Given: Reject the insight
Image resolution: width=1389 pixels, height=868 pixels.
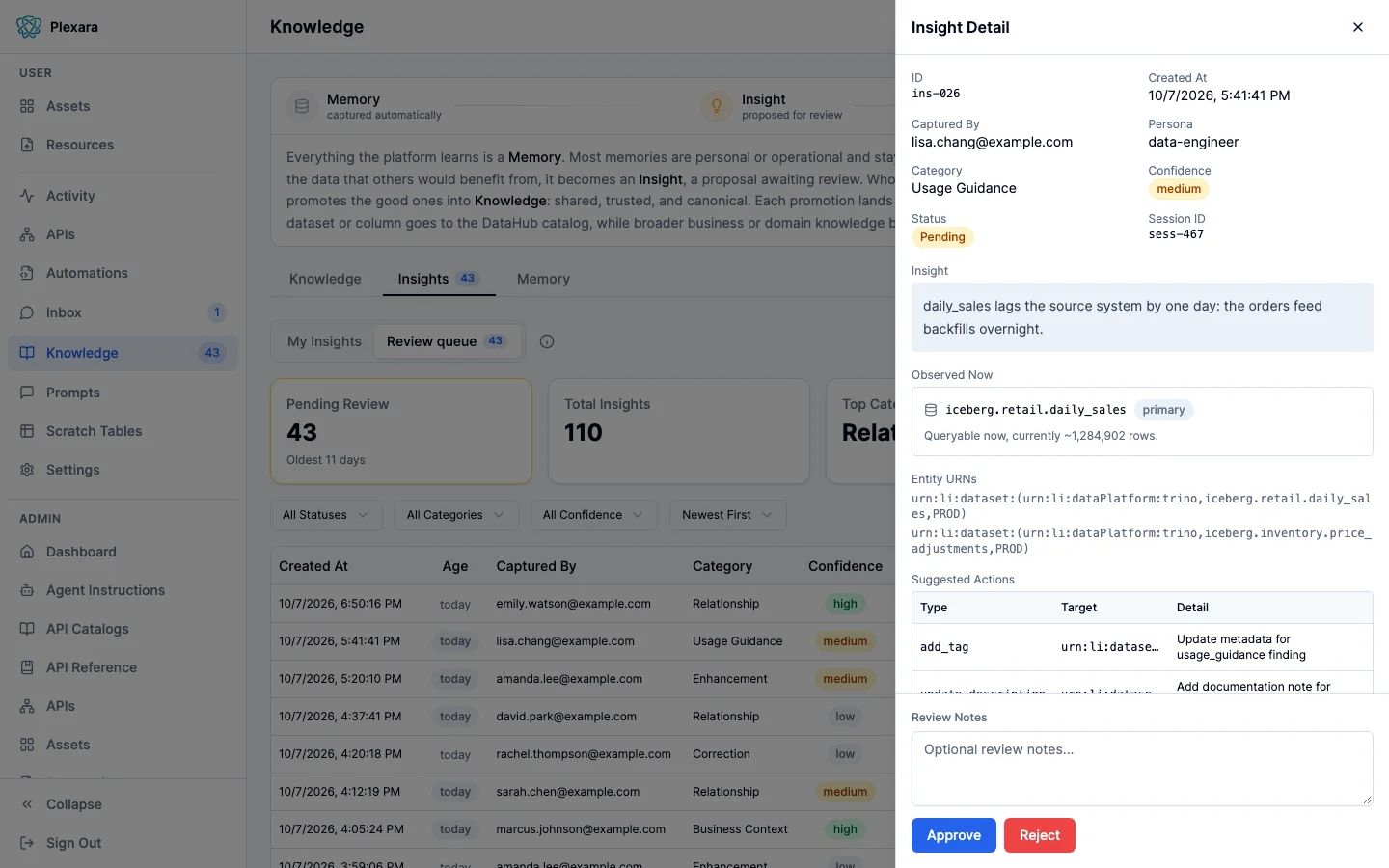Looking at the screenshot, I should [1040, 835].
